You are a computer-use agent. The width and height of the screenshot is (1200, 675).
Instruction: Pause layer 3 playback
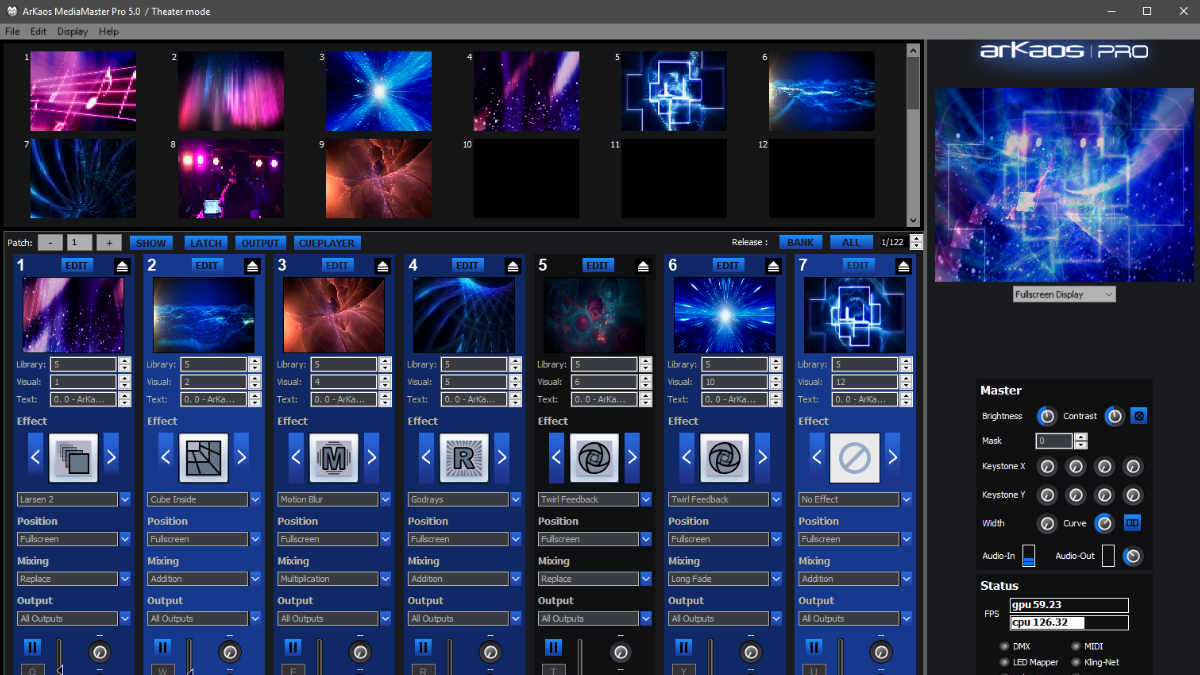[x=293, y=647]
